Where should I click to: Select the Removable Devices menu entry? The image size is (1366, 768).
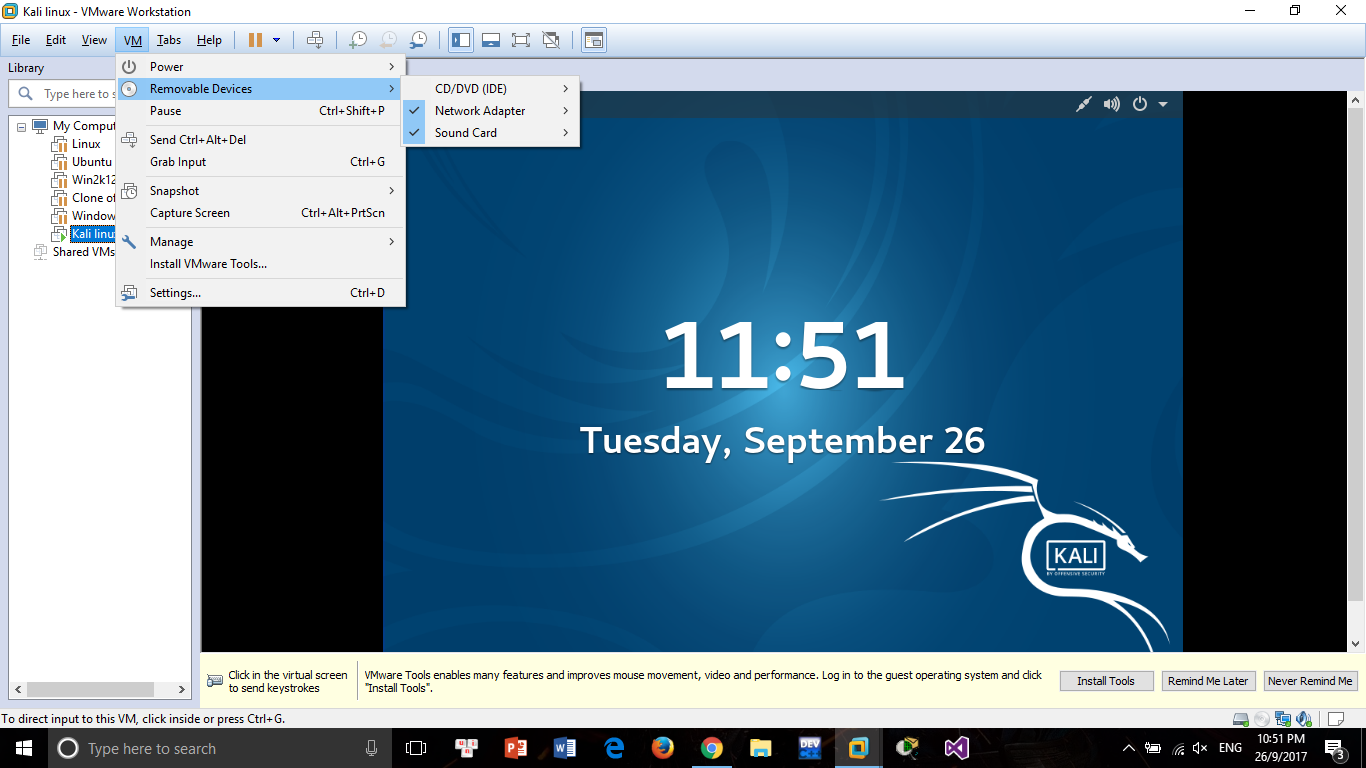[x=261, y=89]
